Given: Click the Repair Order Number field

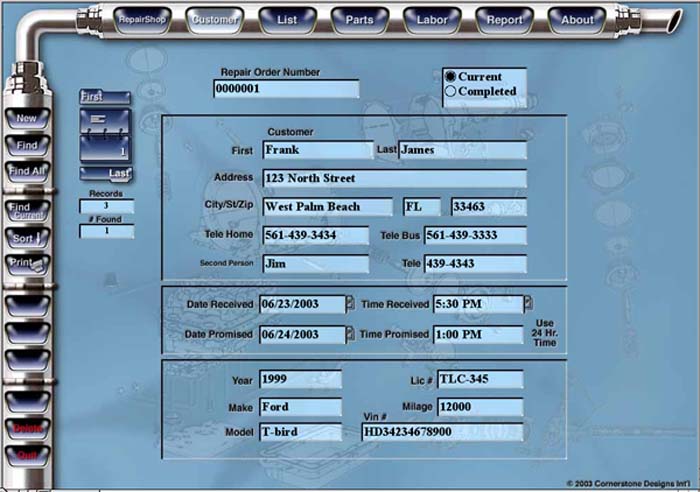Looking at the screenshot, I should [285, 89].
